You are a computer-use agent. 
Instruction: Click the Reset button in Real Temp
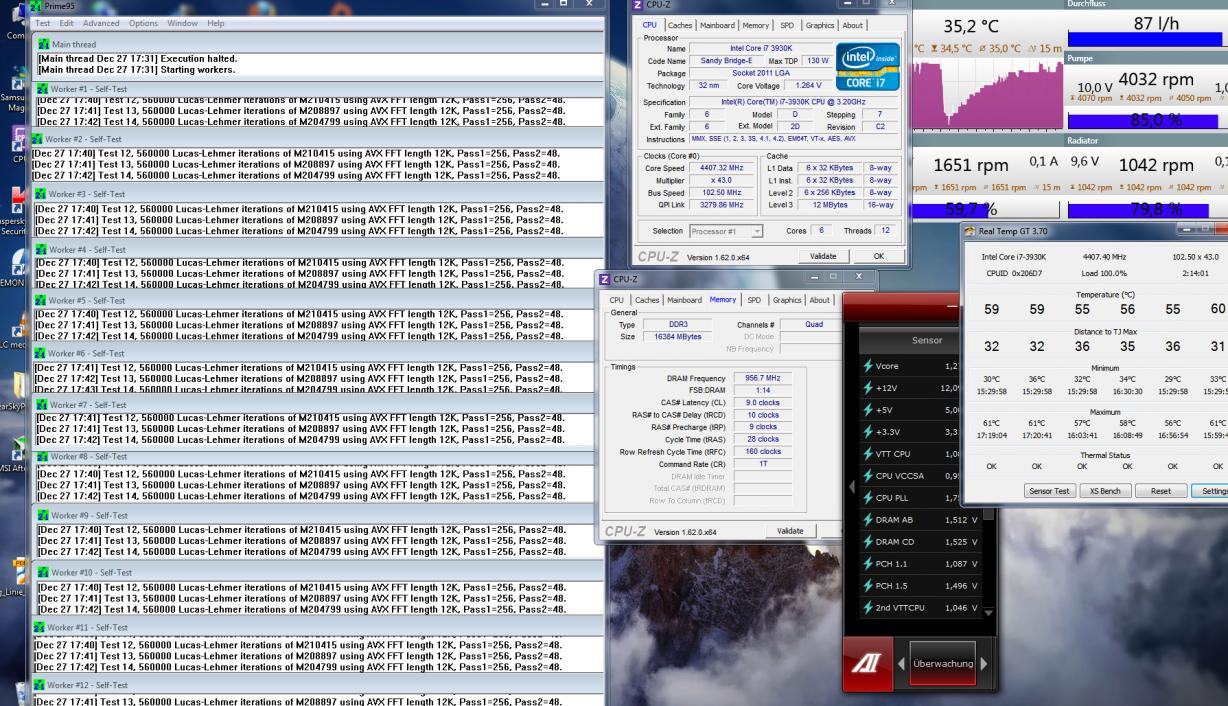click(x=1161, y=491)
